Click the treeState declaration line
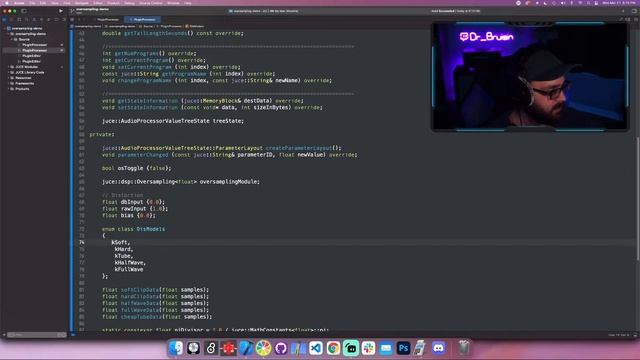The image size is (640, 360). [x=173, y=121]
